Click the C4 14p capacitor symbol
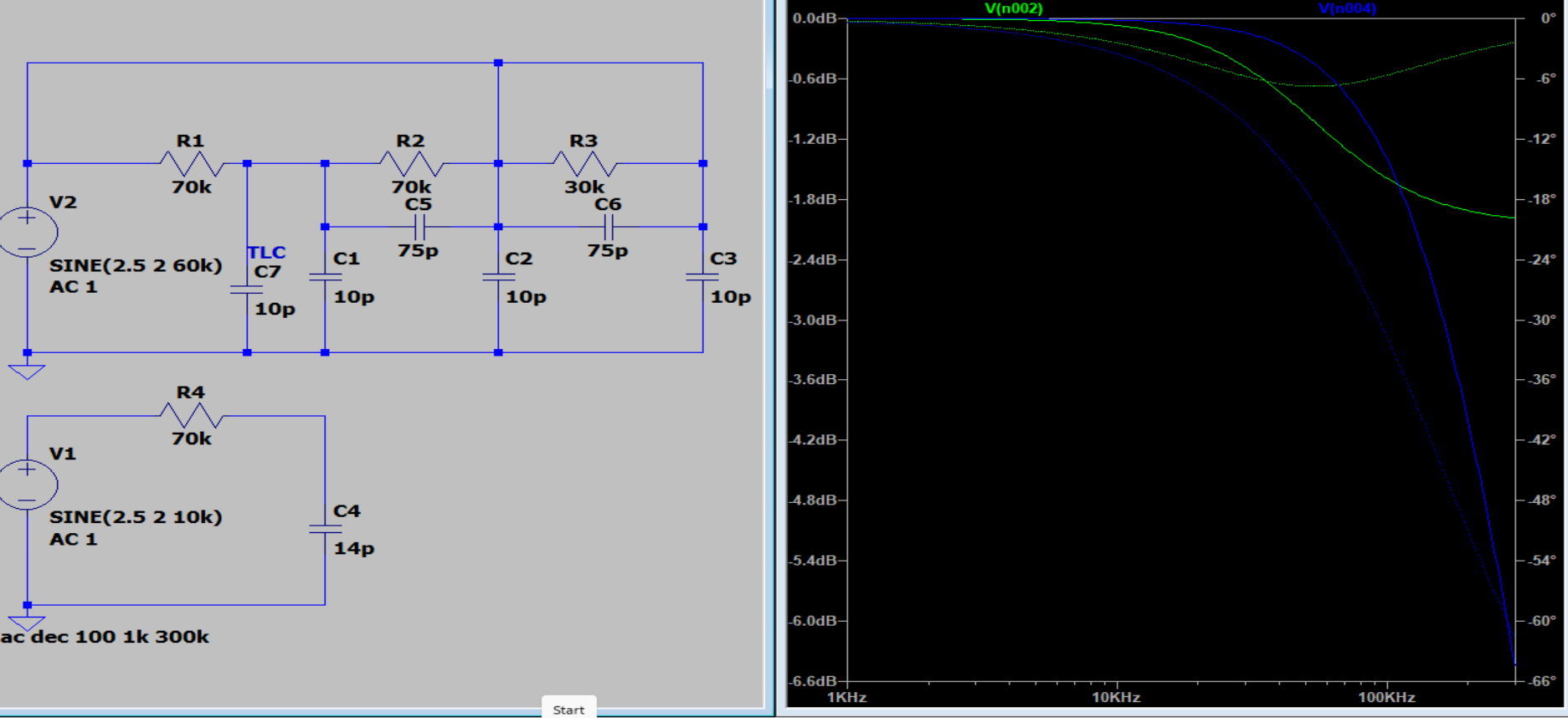Image resolution: width=1568 pixels, height=718 pixels. point(325,529)
